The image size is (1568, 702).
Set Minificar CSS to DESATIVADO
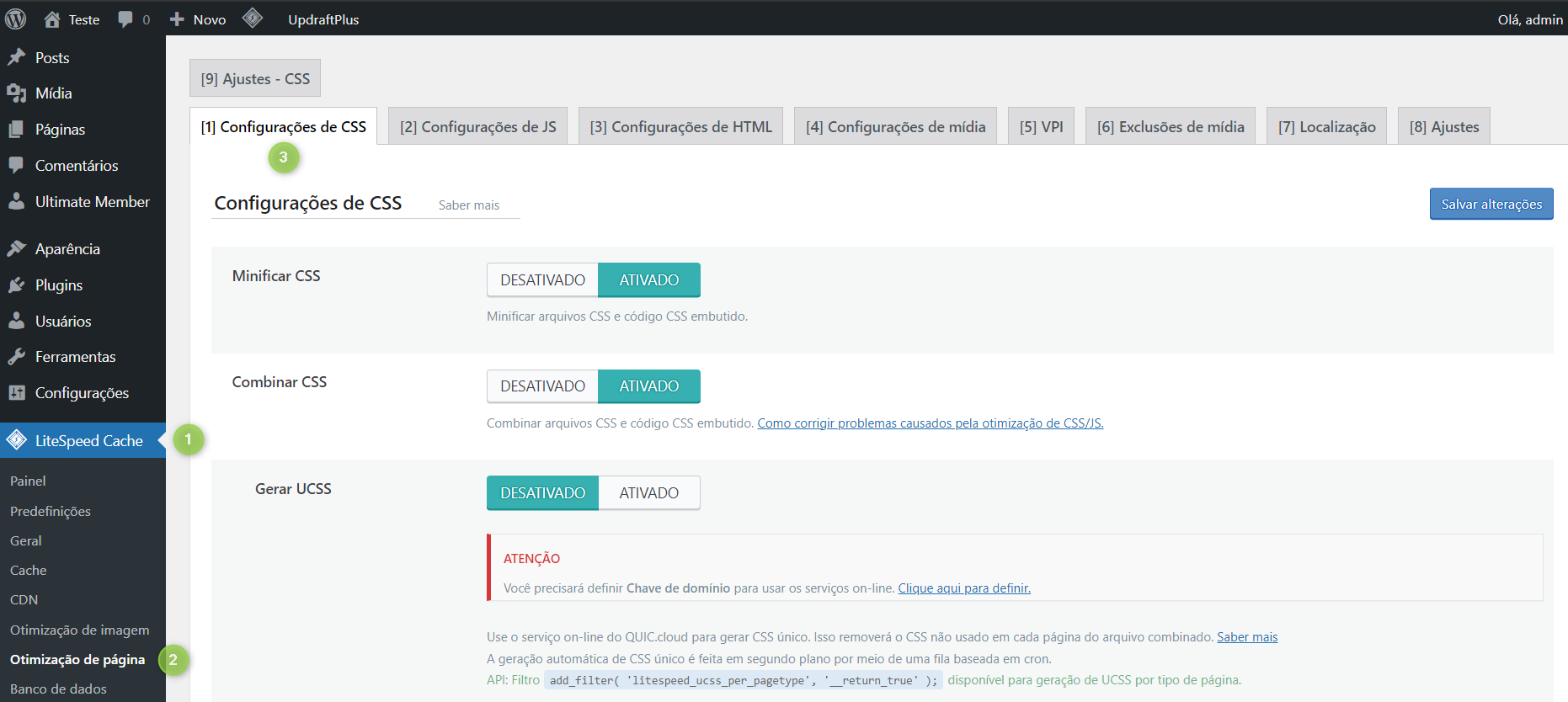point(542,280)
